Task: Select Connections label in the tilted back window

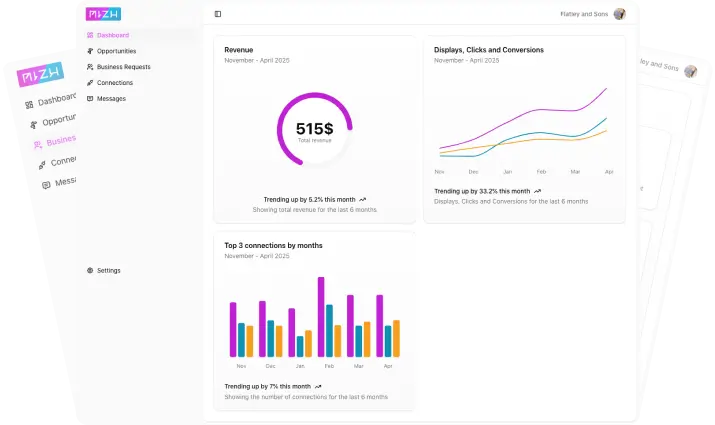Action: coord(63,161)
